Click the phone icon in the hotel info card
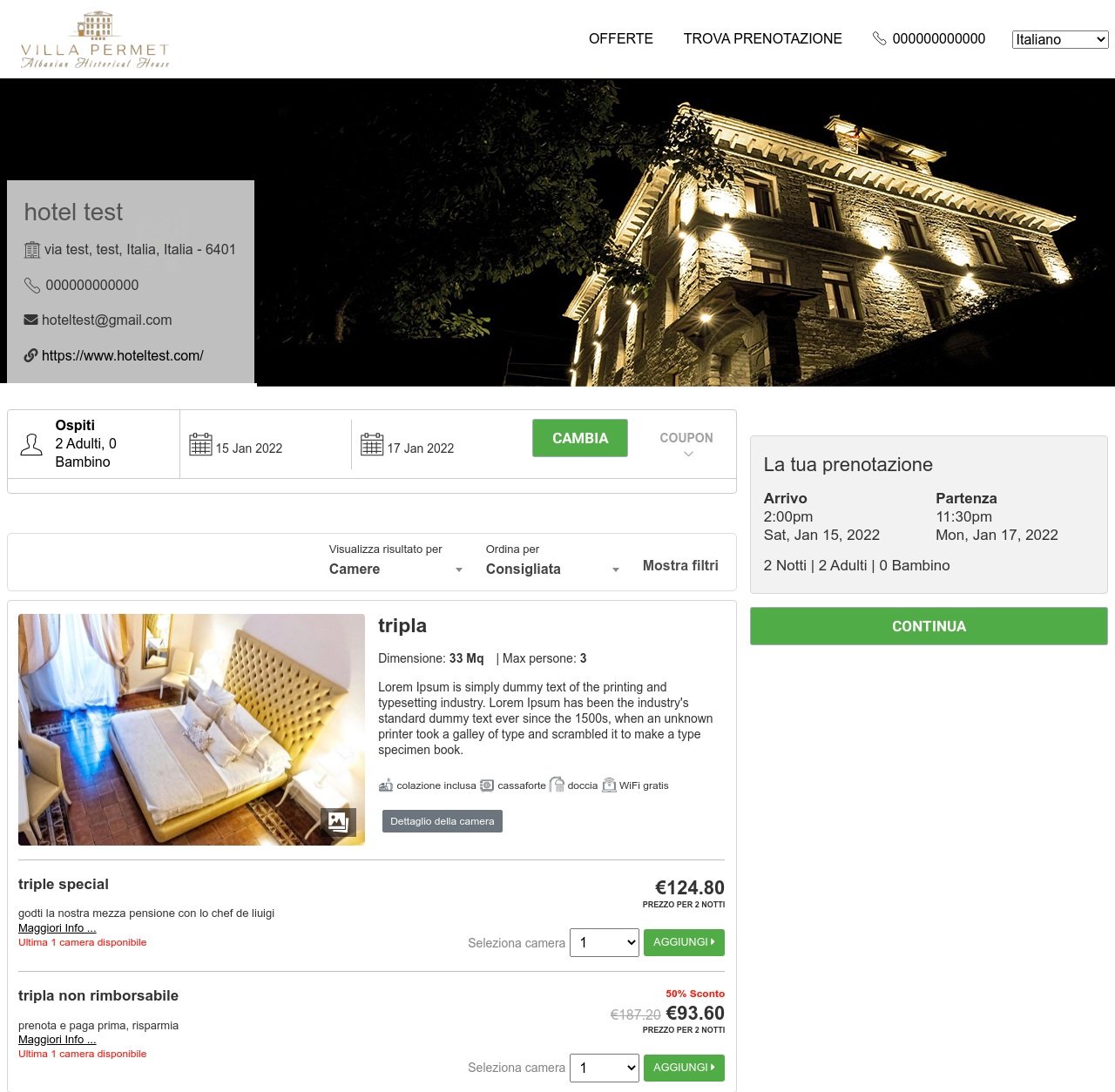 [32, 285]
